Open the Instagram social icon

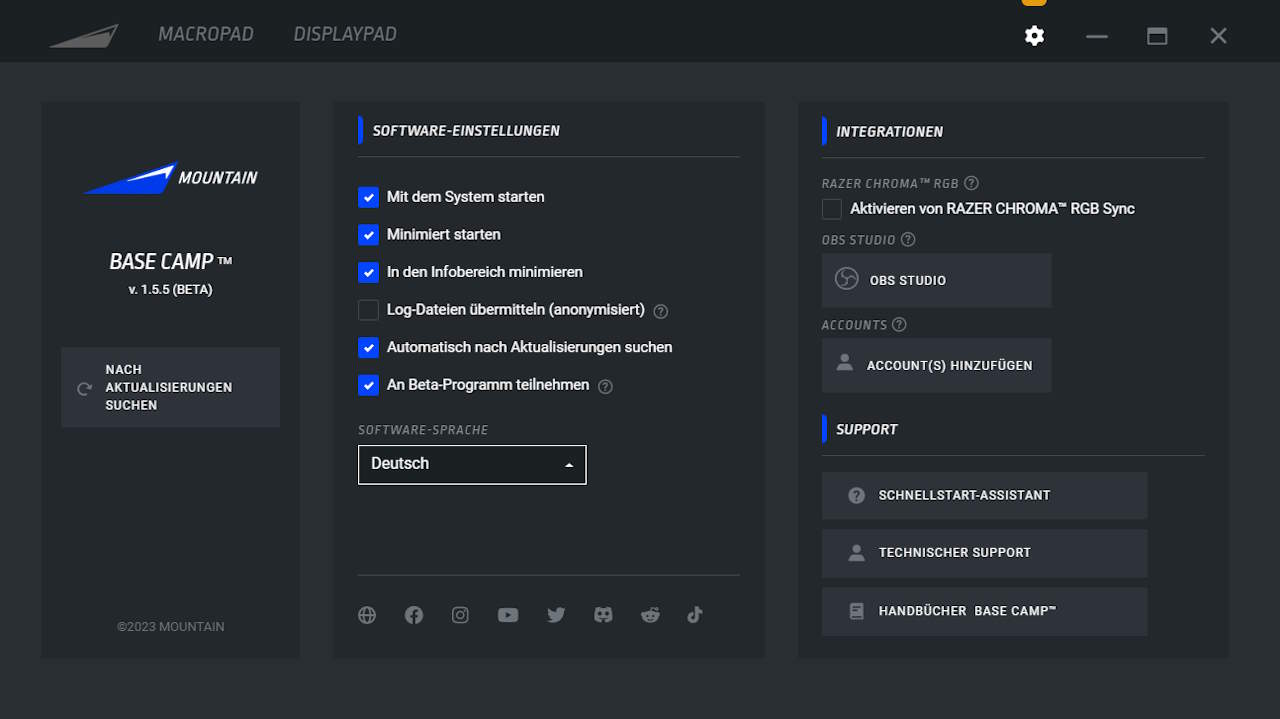(x=460, y=615)
